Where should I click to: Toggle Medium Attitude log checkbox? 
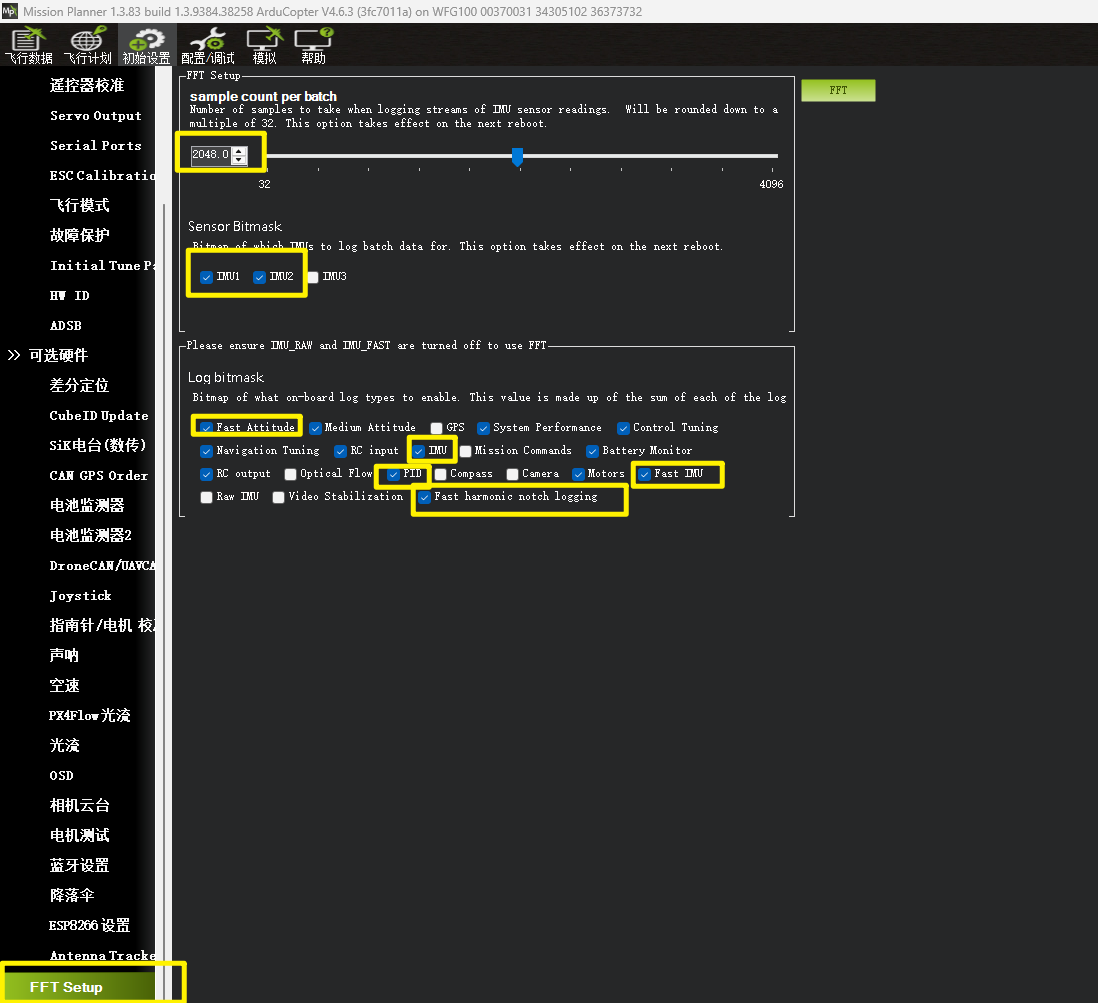pos(316,428)
